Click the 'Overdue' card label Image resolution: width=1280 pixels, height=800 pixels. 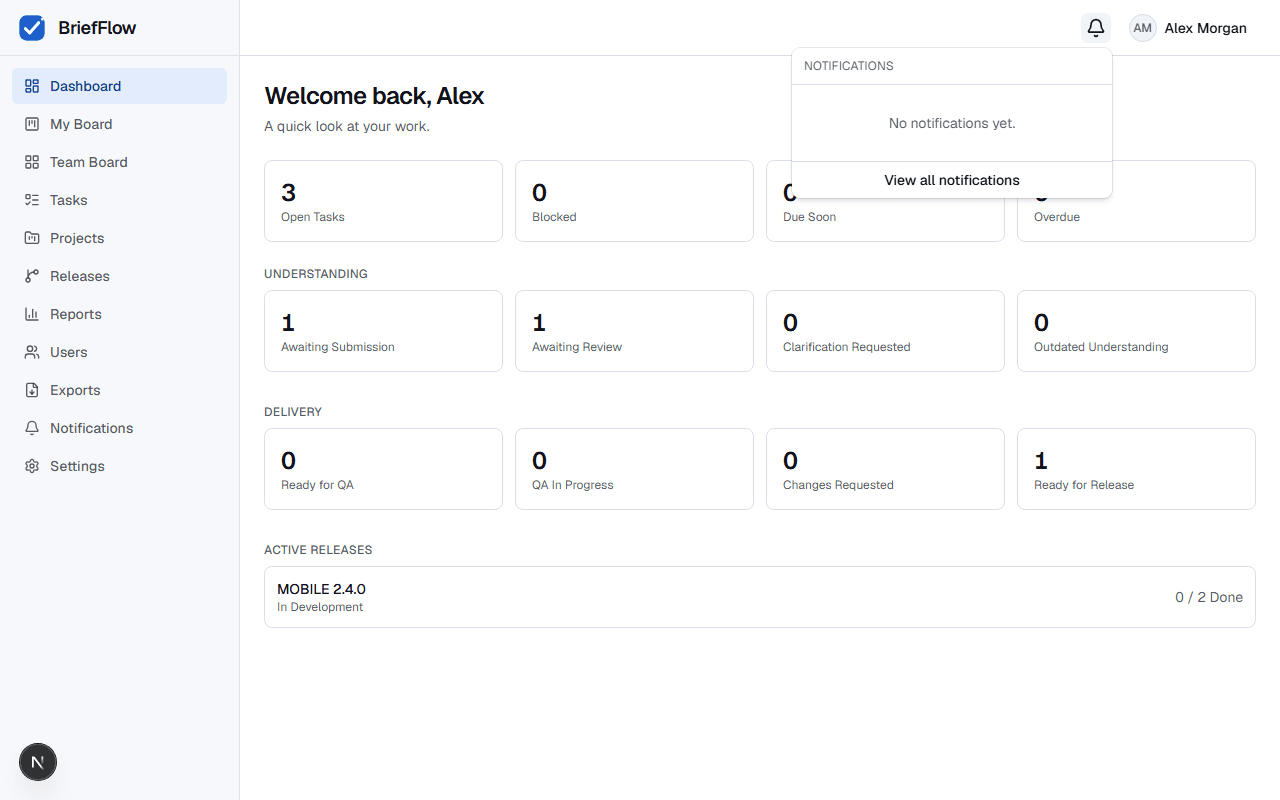click(1057, 217)
